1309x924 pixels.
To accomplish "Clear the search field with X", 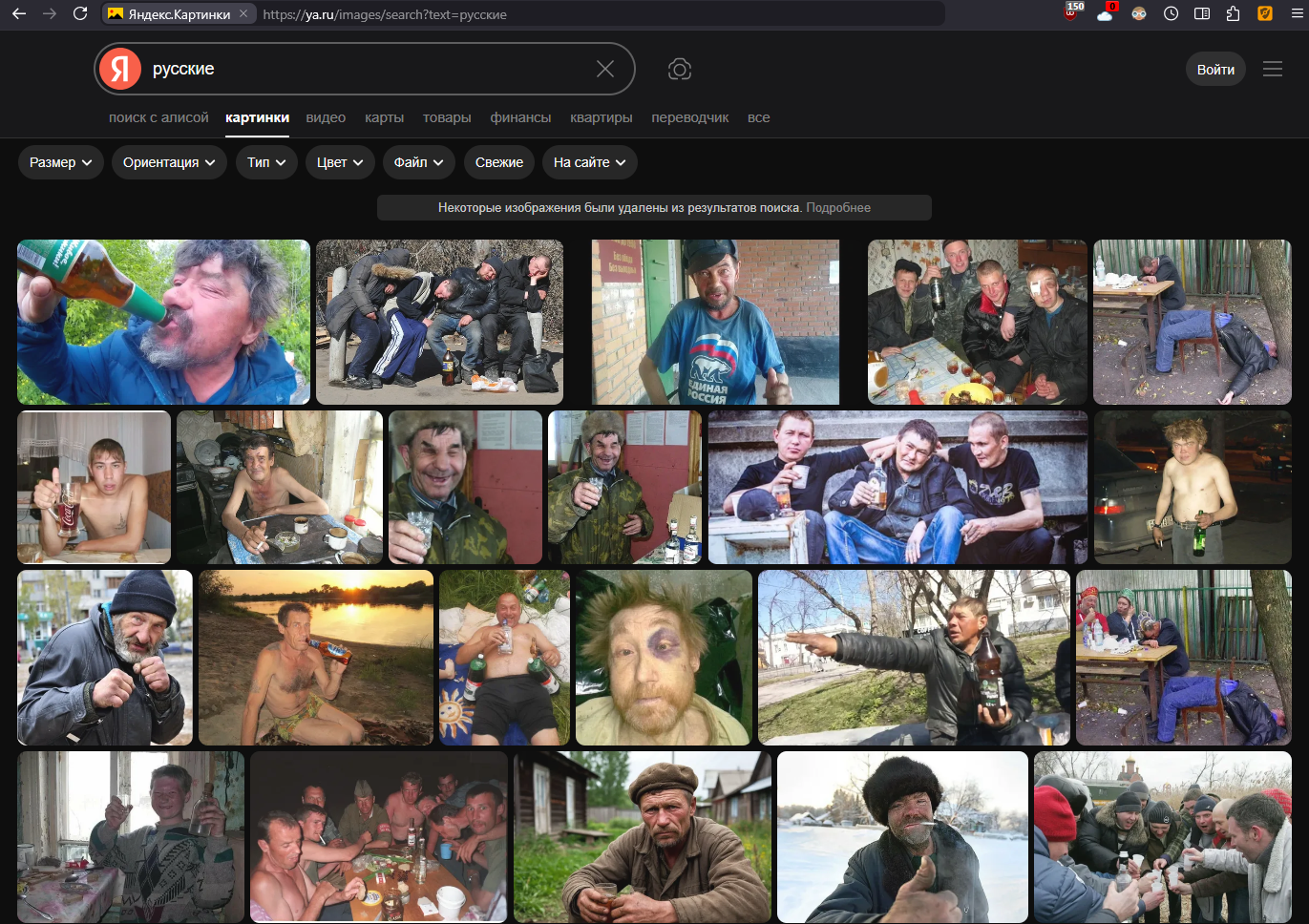I will coord(604,69).
